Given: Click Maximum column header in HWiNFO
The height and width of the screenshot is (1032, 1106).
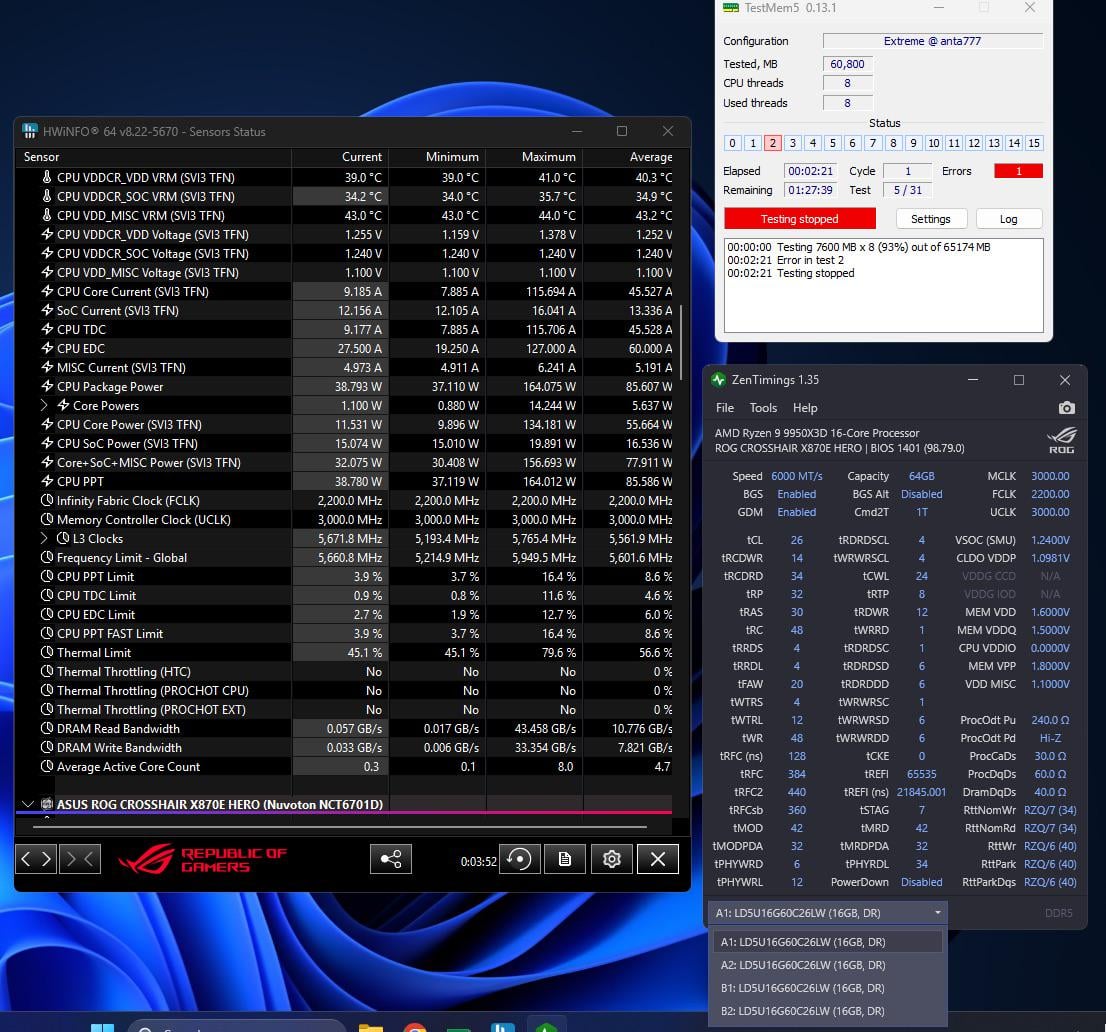Looking at the screenshot, I should tap(535, 157).
